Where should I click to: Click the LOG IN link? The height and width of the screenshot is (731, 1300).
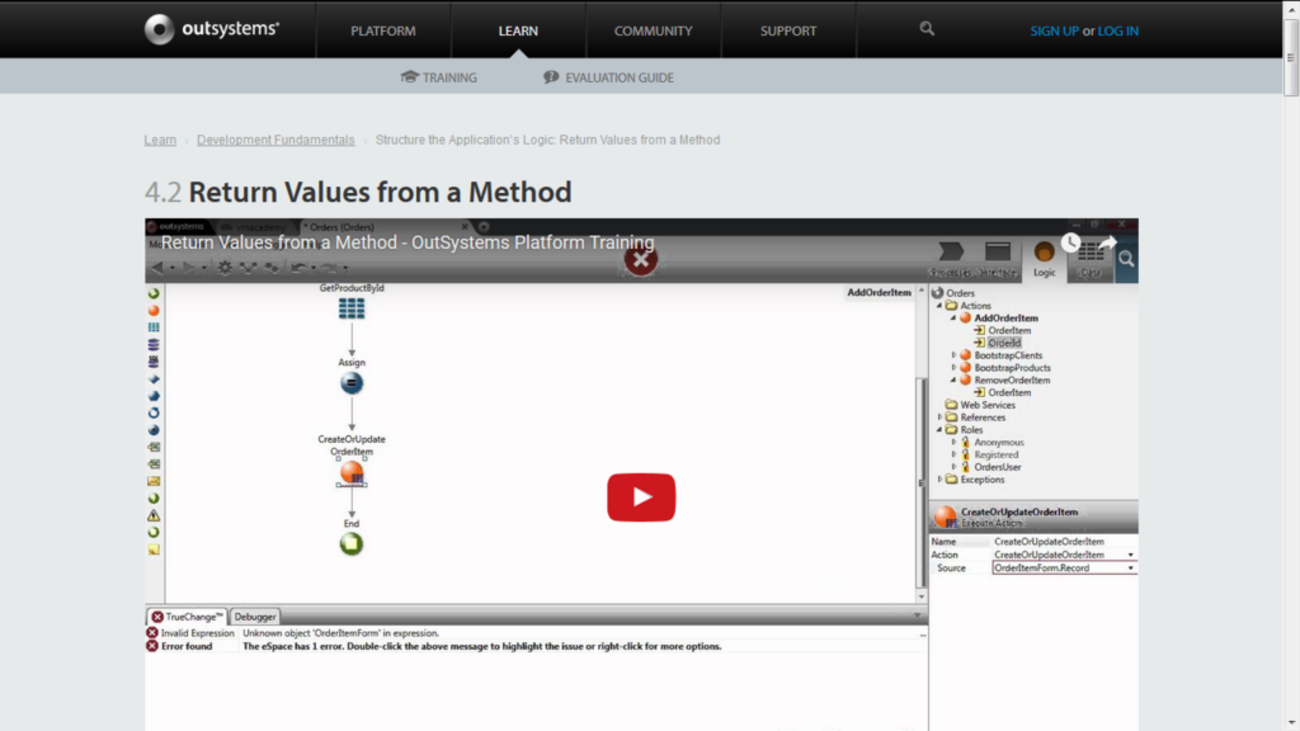1118,31
